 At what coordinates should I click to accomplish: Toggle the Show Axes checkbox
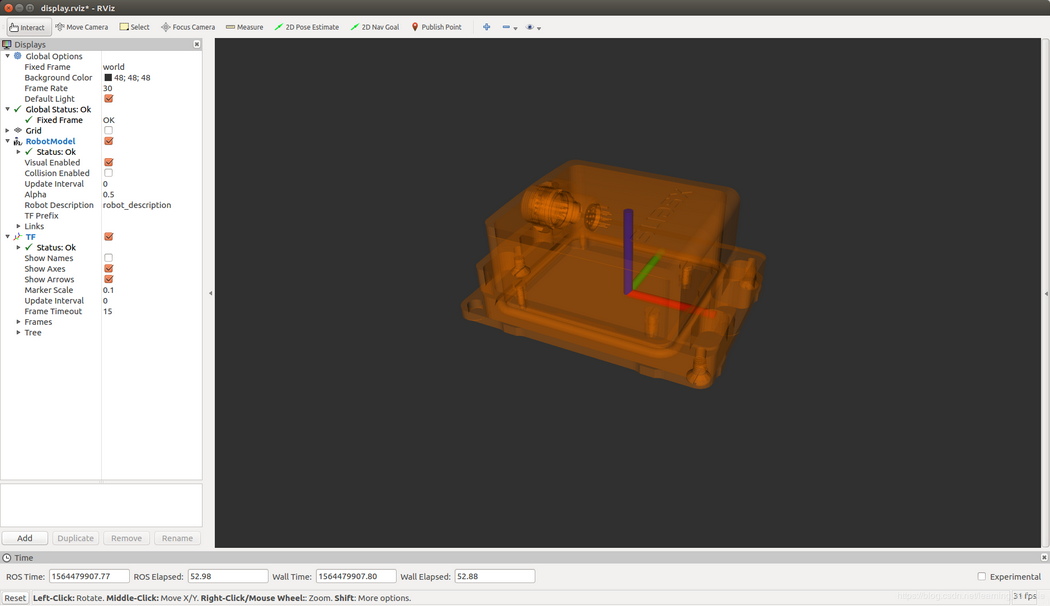coord(108,269)
